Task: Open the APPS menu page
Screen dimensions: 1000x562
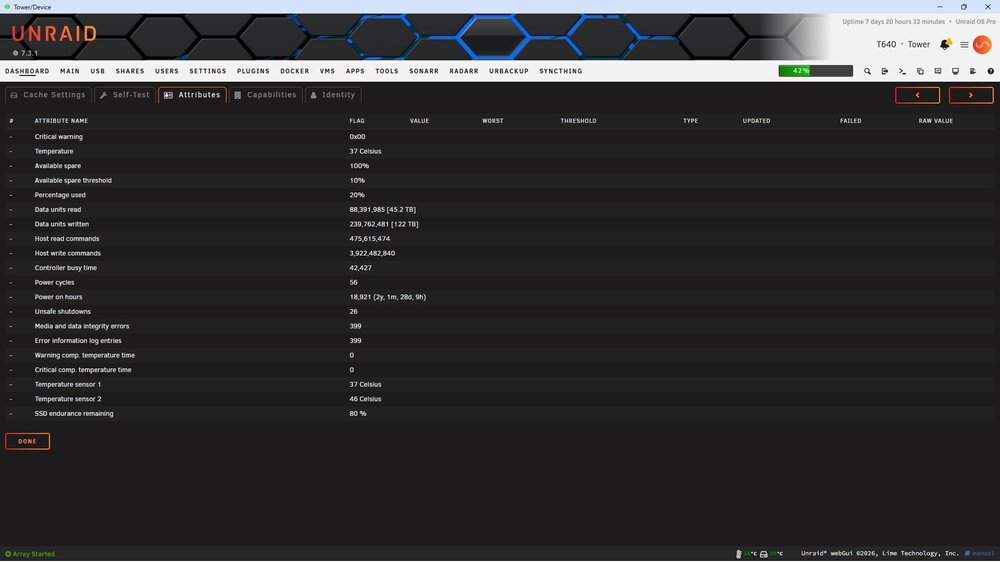Action: click(x=355, y=71)
